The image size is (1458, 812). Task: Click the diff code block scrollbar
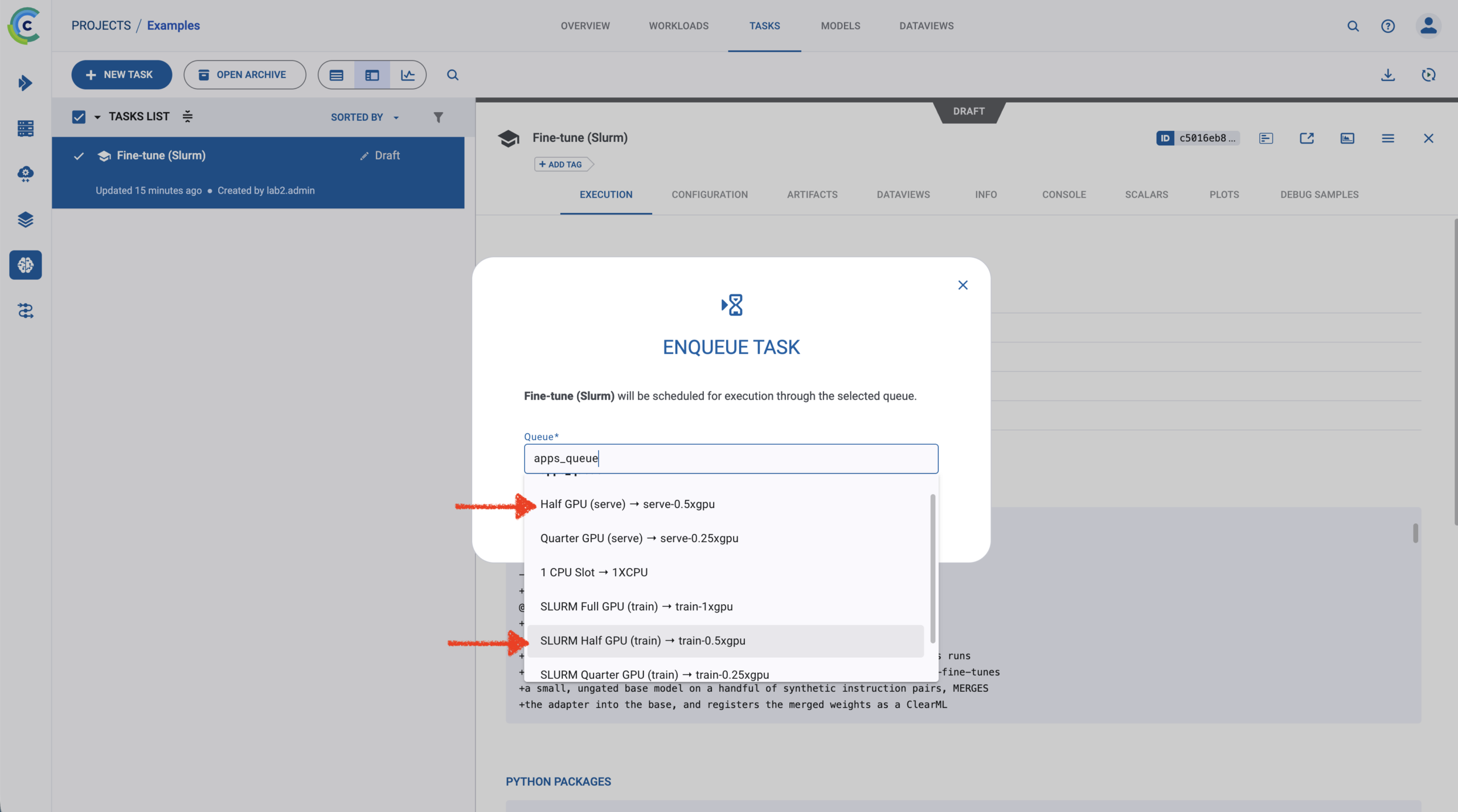pyautogui.click(x=1415, y=533)
